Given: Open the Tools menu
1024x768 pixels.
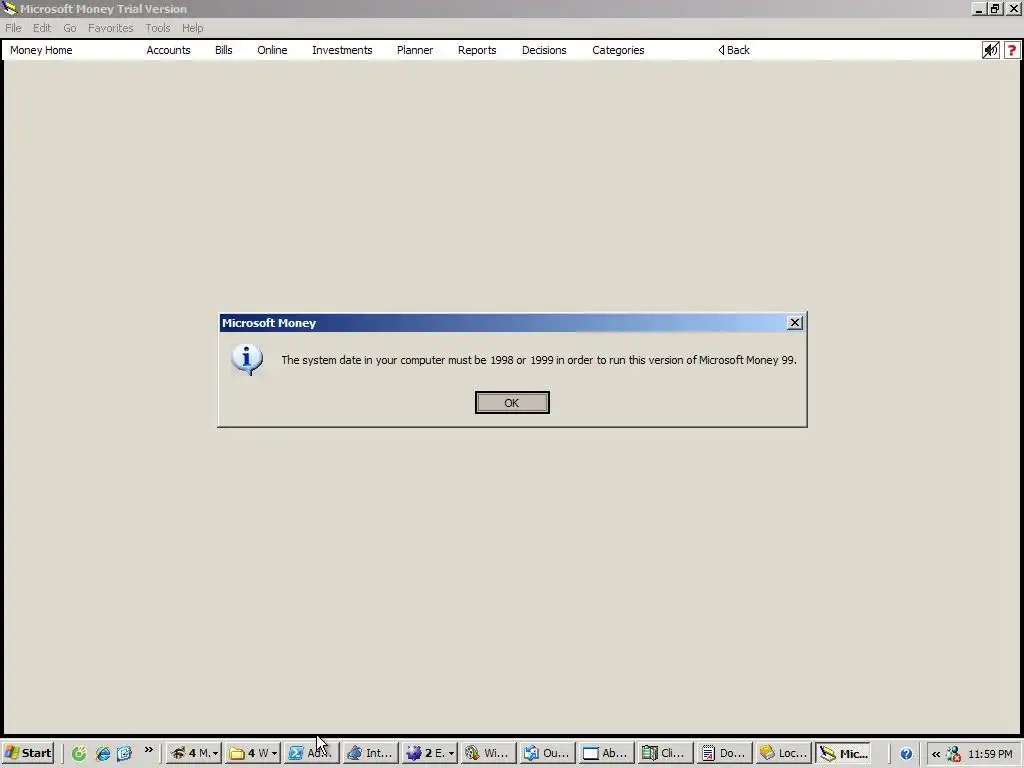Looking at the screenshot, I should [157, 28].
